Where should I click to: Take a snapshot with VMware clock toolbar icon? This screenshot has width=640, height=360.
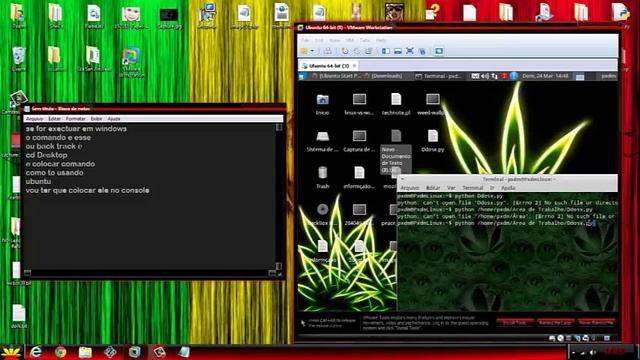pyautogui.click(x=345, y=51)
